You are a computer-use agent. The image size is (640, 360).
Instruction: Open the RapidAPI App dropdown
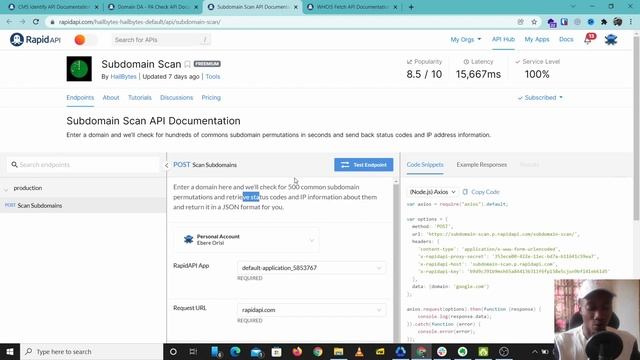[x=311, y=268]
